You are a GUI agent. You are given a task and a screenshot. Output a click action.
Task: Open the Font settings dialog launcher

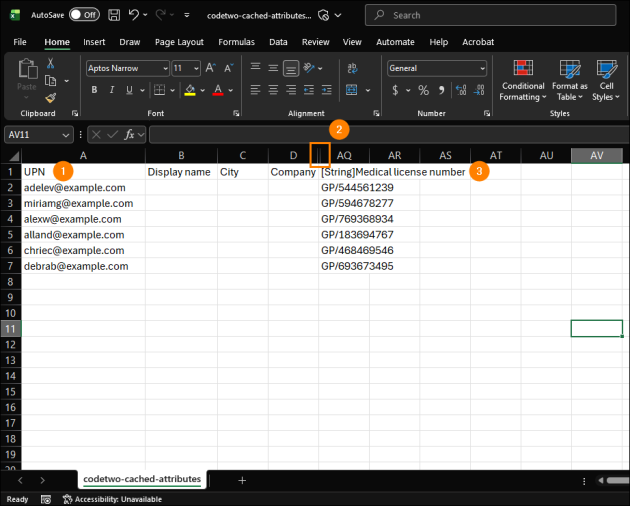click(x=236, y=113)
